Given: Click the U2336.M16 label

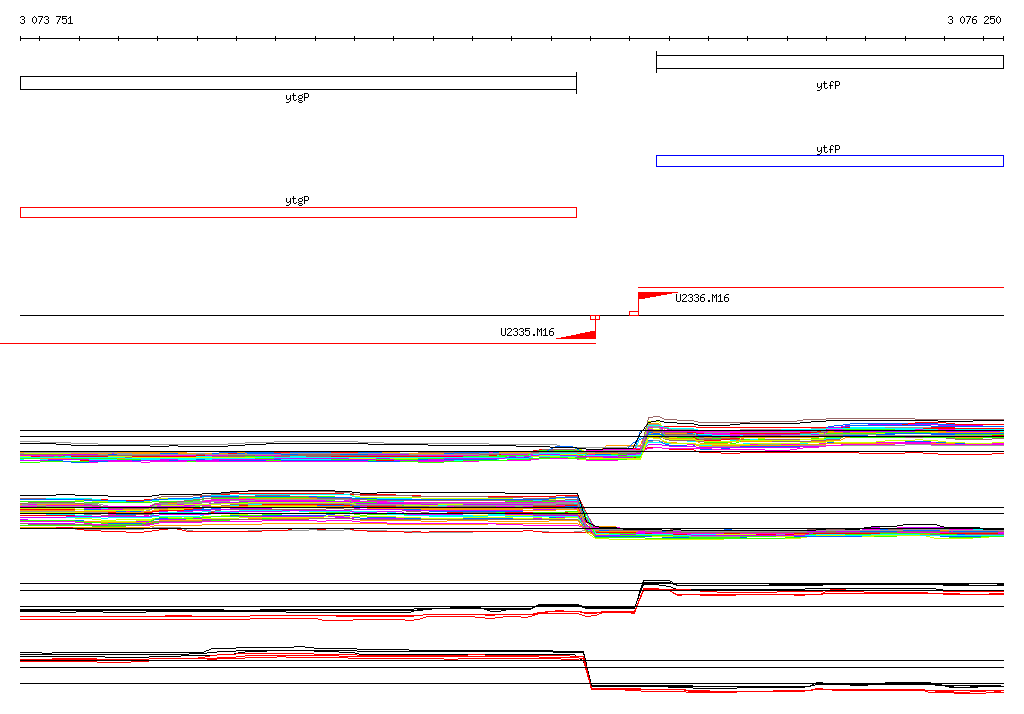Looking at the screenshot, I should click(x=702, y=299).
